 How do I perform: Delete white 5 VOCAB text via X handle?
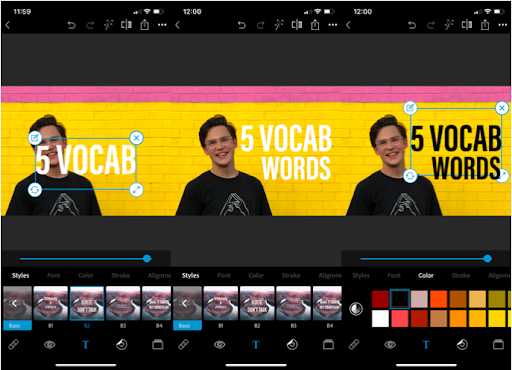136,138
